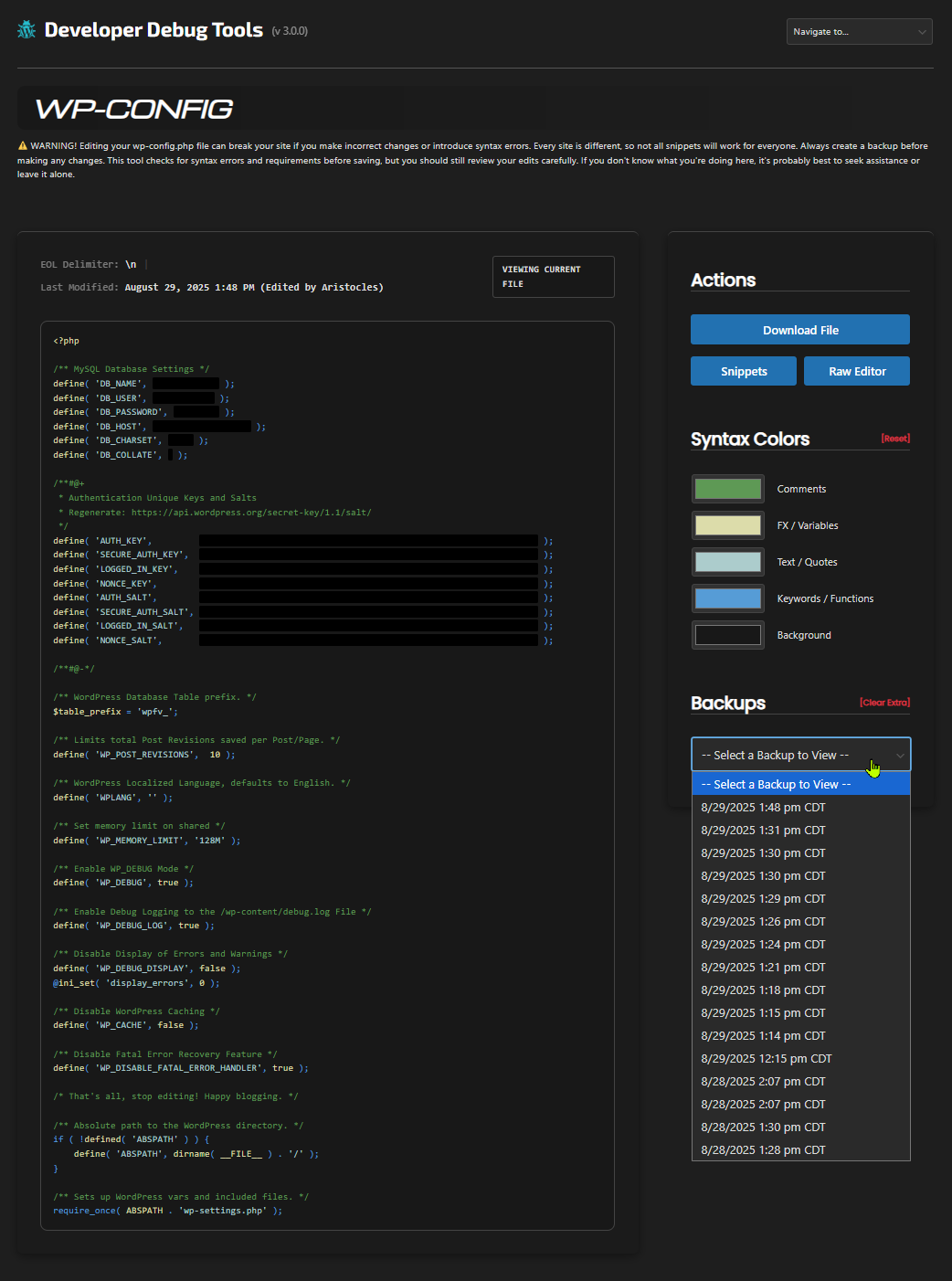Click the VIEWING CURRENT FILE badge

pos(553,276)
